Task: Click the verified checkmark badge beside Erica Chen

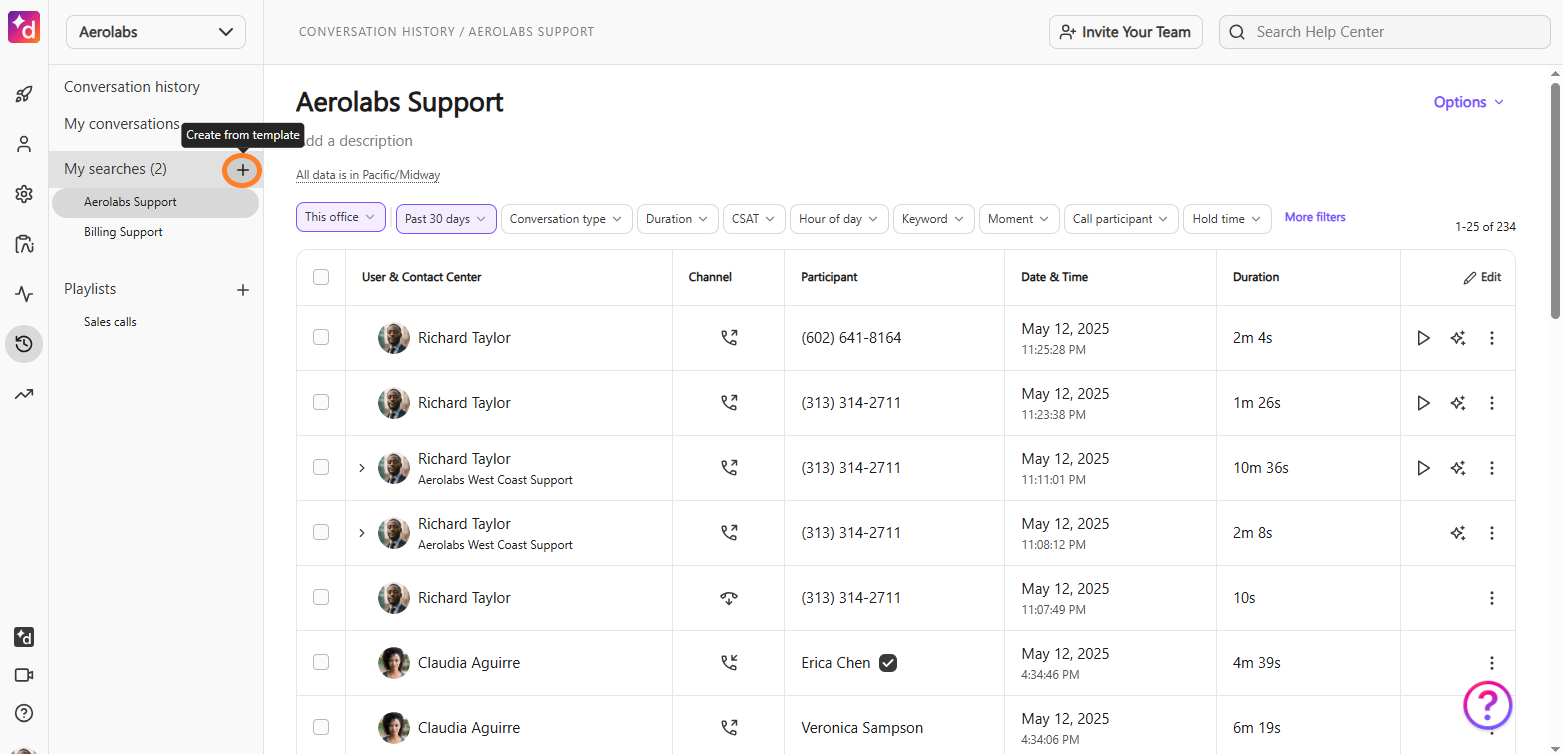Action: tap(888, 663)
